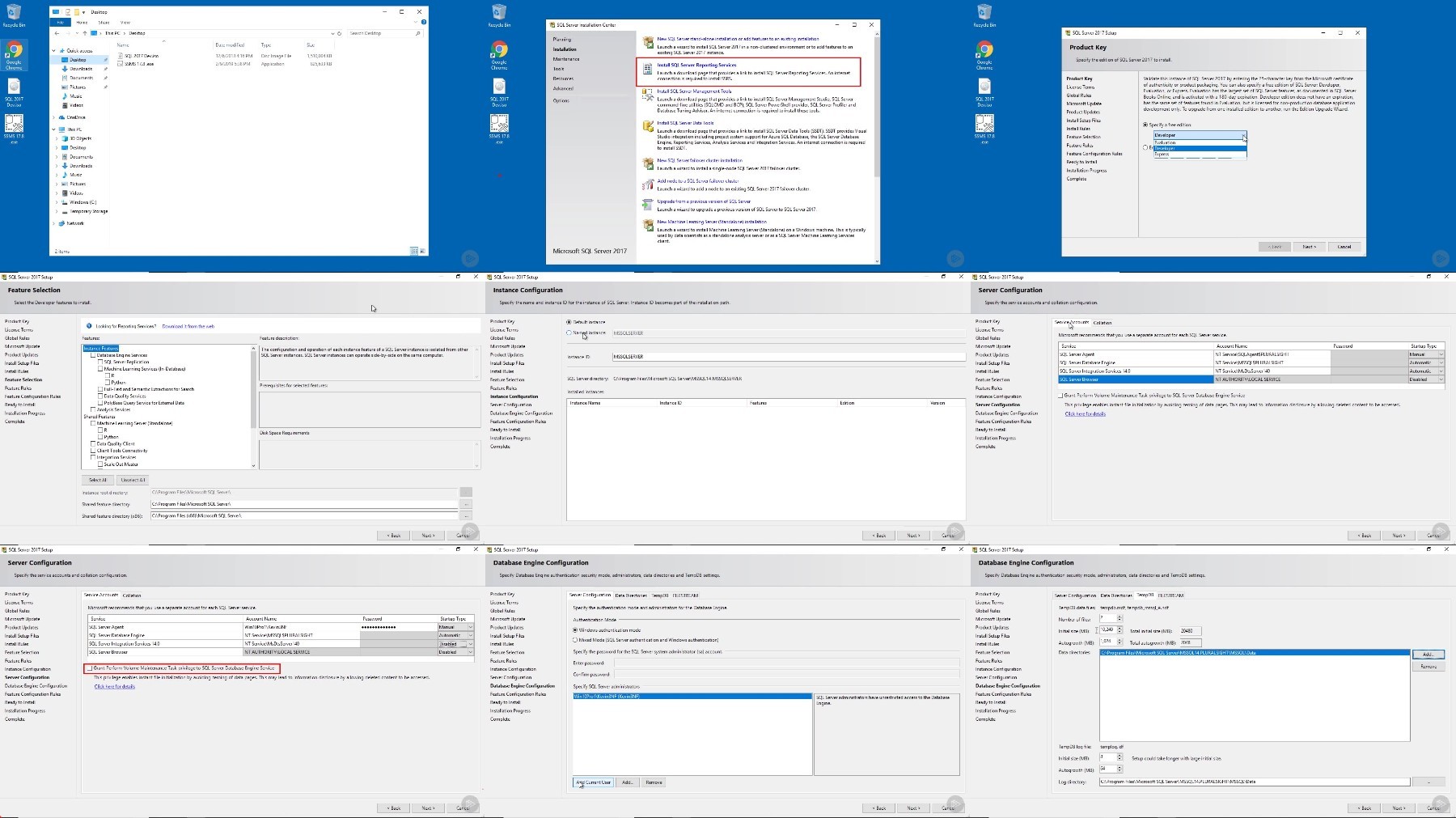
Task: Open File menu in File Explorer
Action: pos(60,22)
